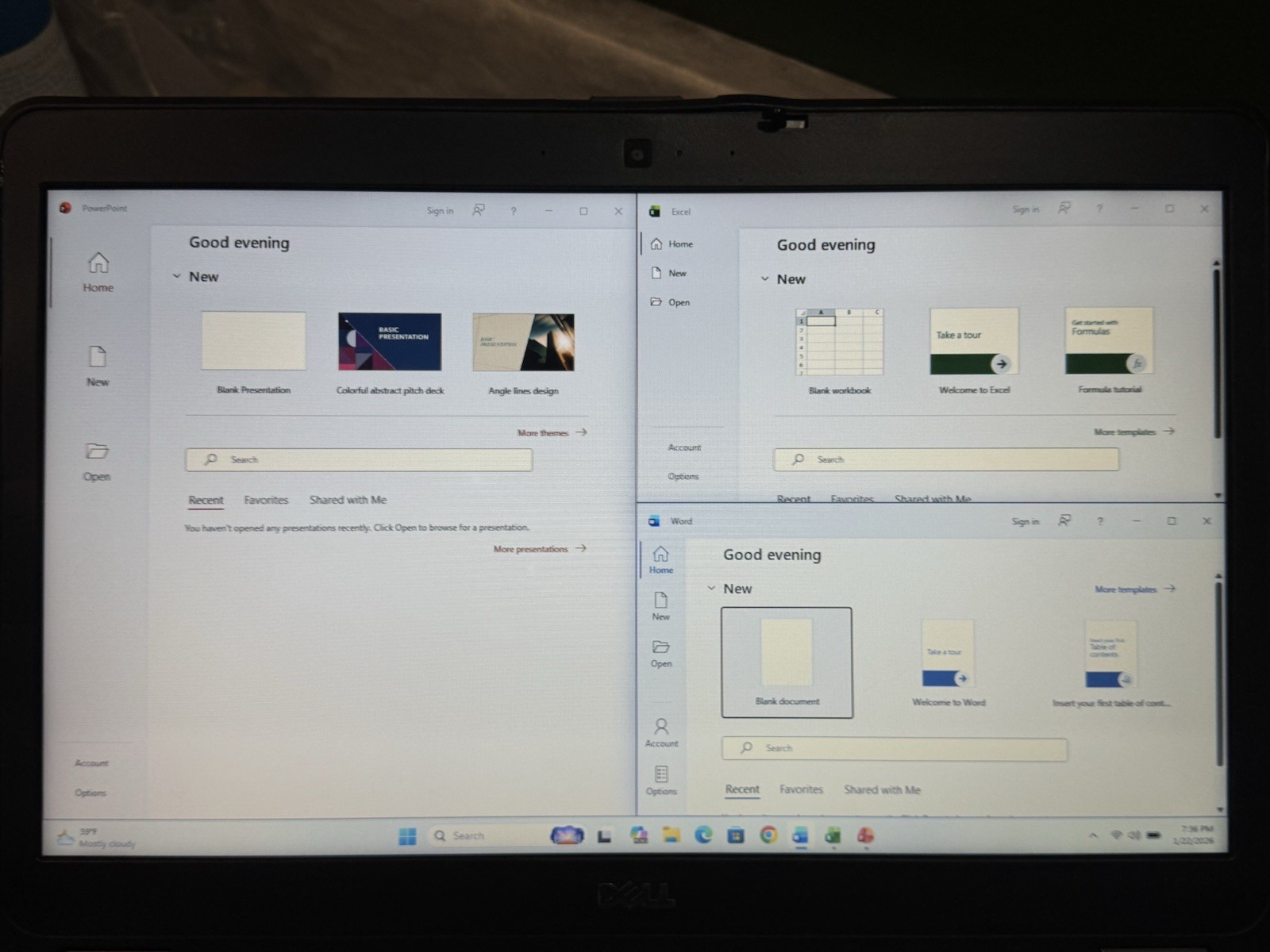This screenshot has width=1270, height=952.
Task: Open the Account icon in Word sidebar
Action: pyautogui.click(x=661, y=732)
